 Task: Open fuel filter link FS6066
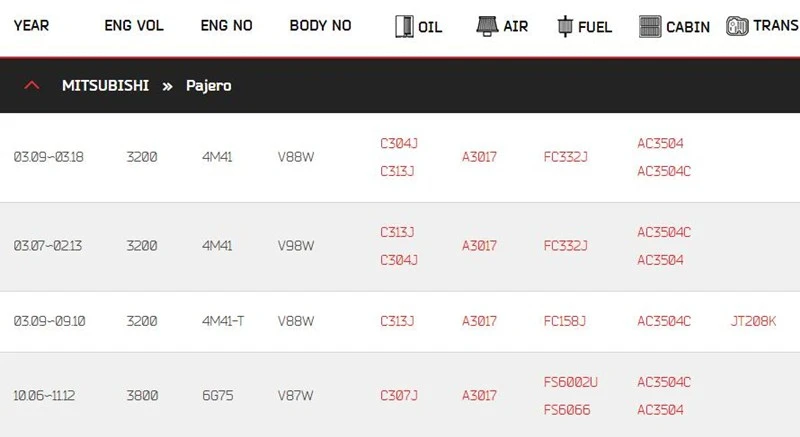567,409
